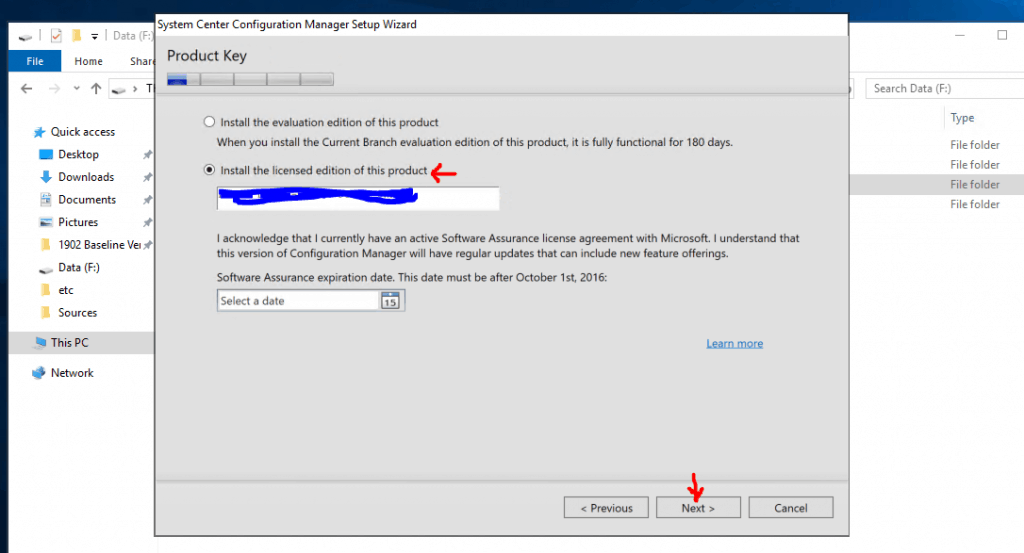This screenshot has width=1024, height=553.
Task: Click the Next button in wizard
Action: pyautogui.click(x=698, y=507)
